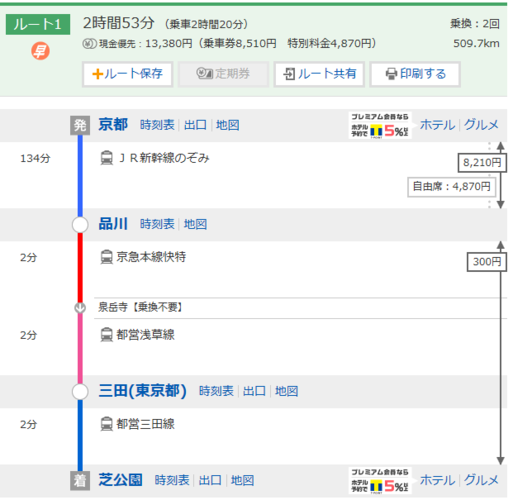Open the premium member banner beside 京都
Viewport: 513px width, 500px height.
click(x=380, y=125)
